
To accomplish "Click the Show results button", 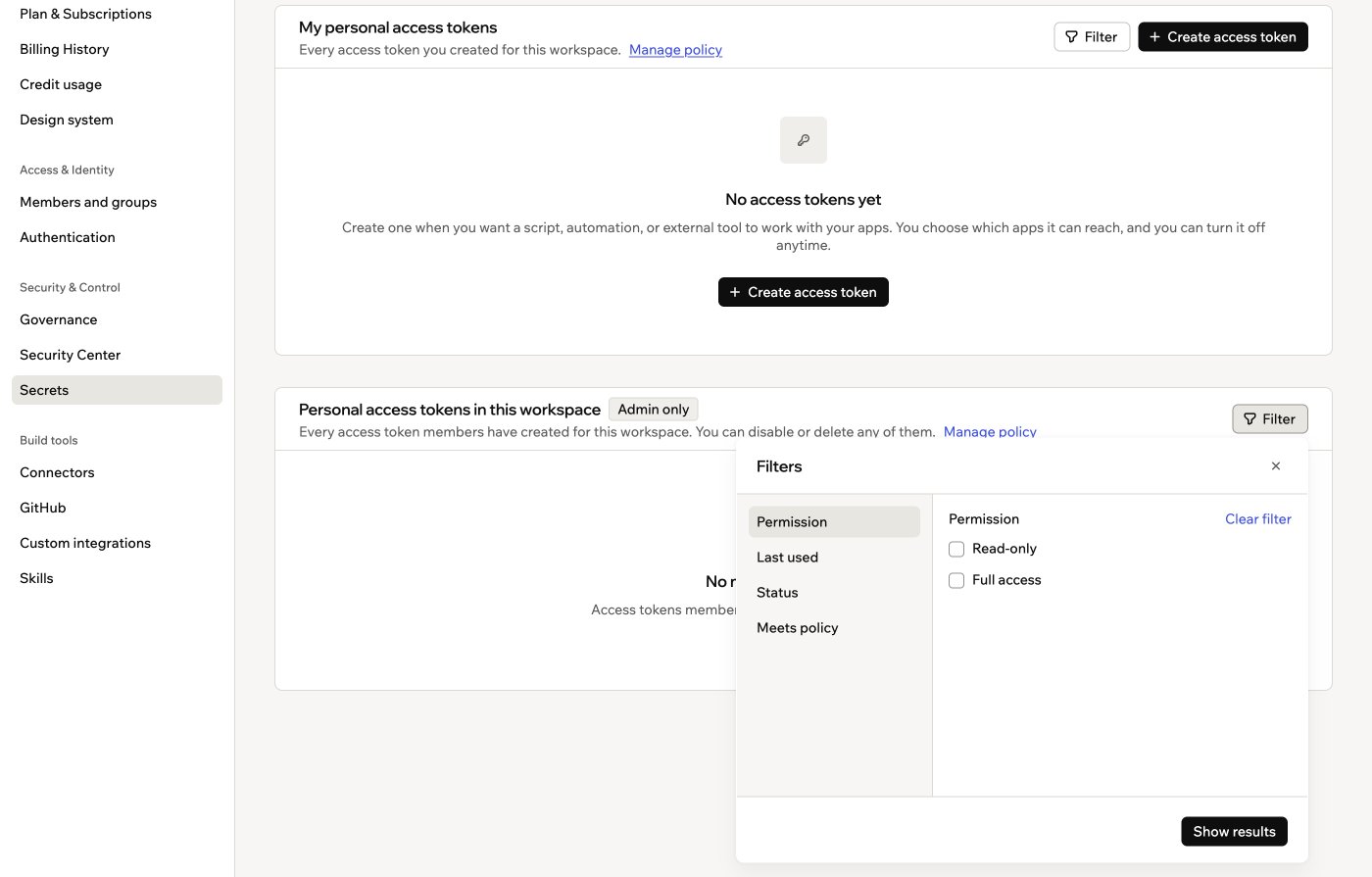I will coord(1234,831).
